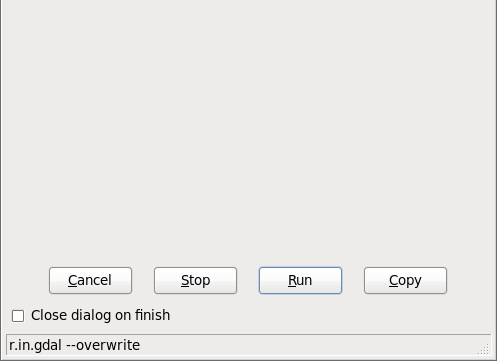Click the Cancel button
Image resolution: width=497 pixels, height=361 pixels.
click(x=90, y=280)
